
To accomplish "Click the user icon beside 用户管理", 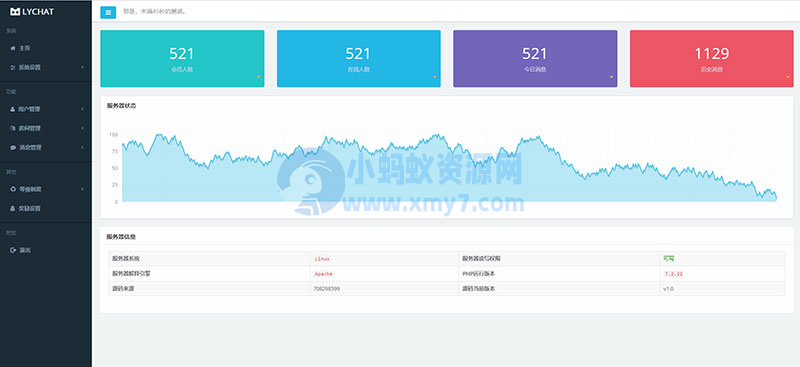I will coord(13,109).
